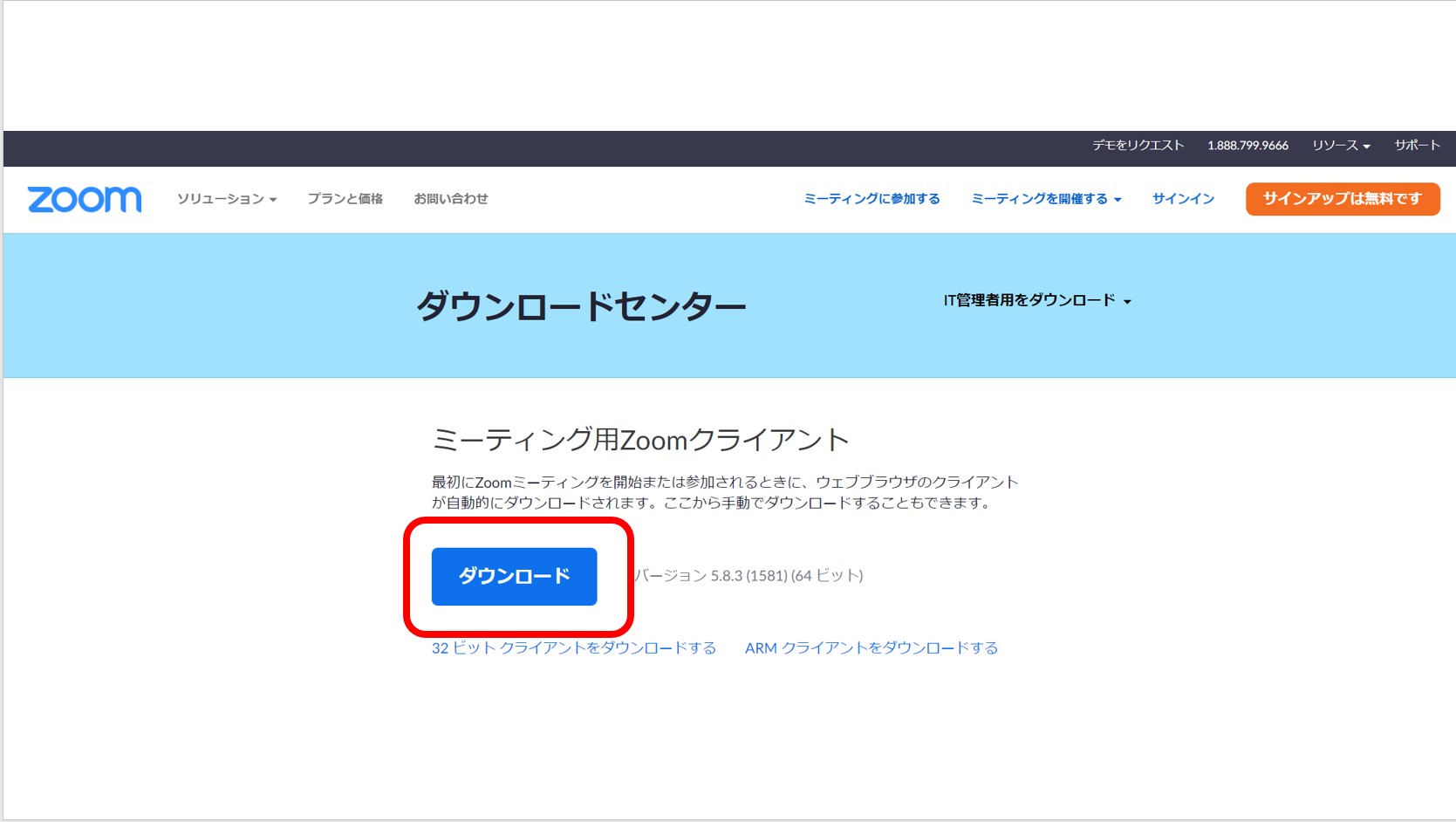This screenshot has width=1456, height=822.
Task: Click the Zoom logo
Action: coord(84,200)
